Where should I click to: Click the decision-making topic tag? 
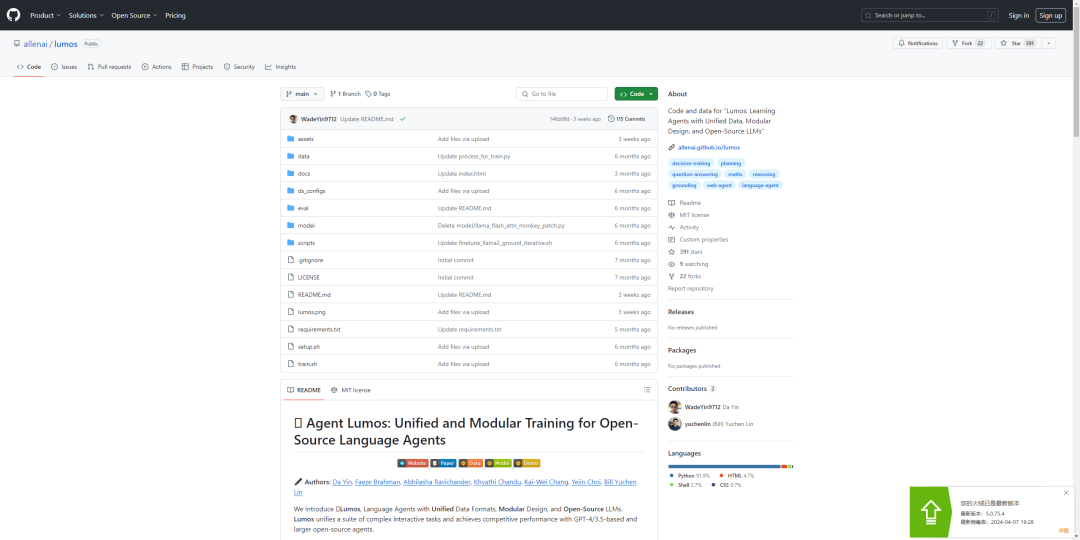click(x=690, y=163)
